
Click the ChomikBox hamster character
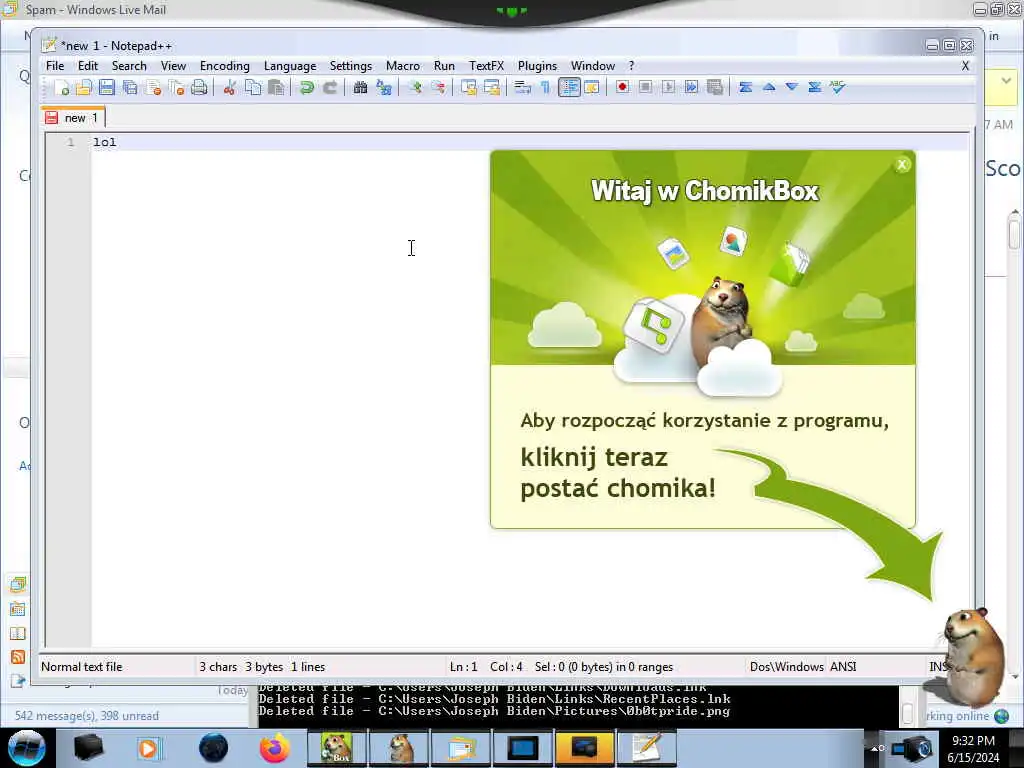(x=970, y=656)
